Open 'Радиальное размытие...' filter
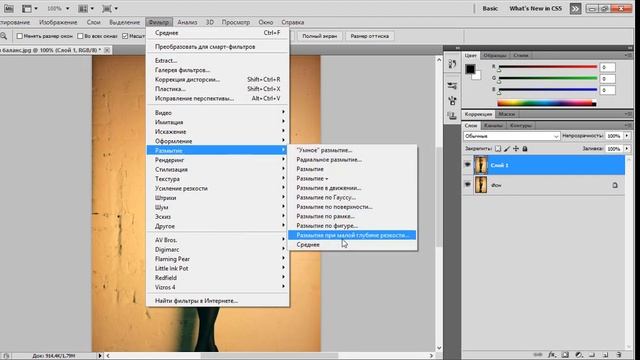Screen dimensions: 640x360 (x=352, y=160)
